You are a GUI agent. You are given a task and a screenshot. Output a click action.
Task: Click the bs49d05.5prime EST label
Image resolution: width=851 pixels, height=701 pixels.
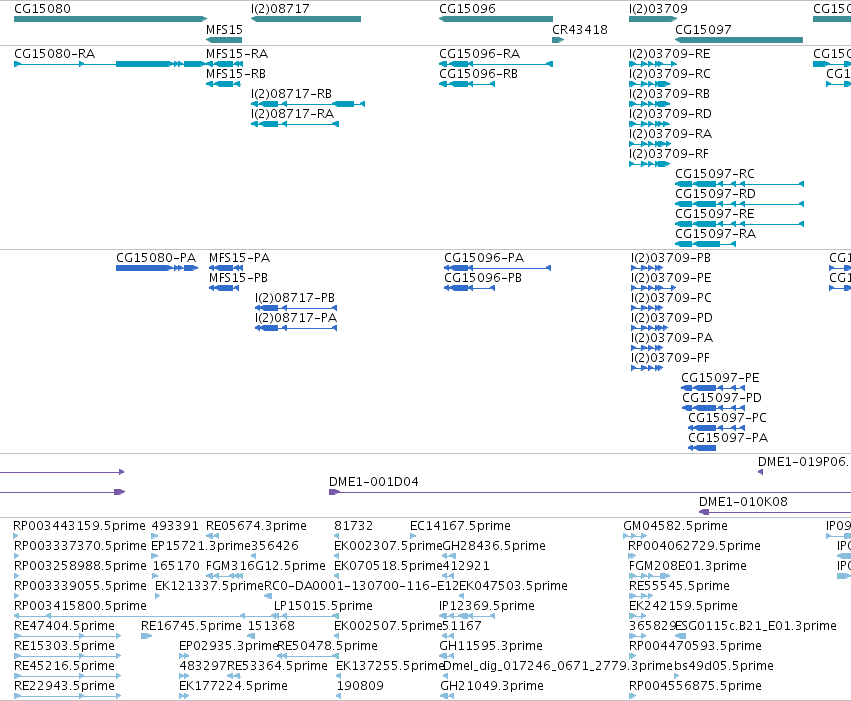click(724, 666)
